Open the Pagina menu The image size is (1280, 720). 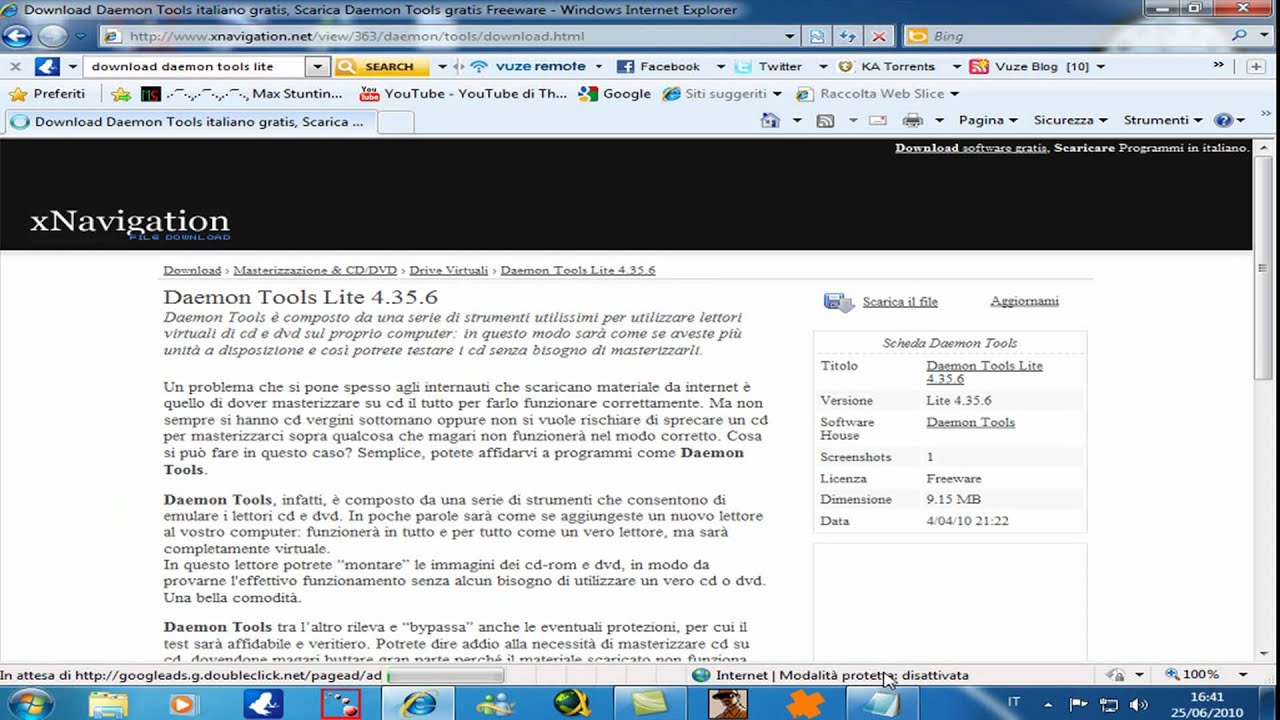(987, 120)
